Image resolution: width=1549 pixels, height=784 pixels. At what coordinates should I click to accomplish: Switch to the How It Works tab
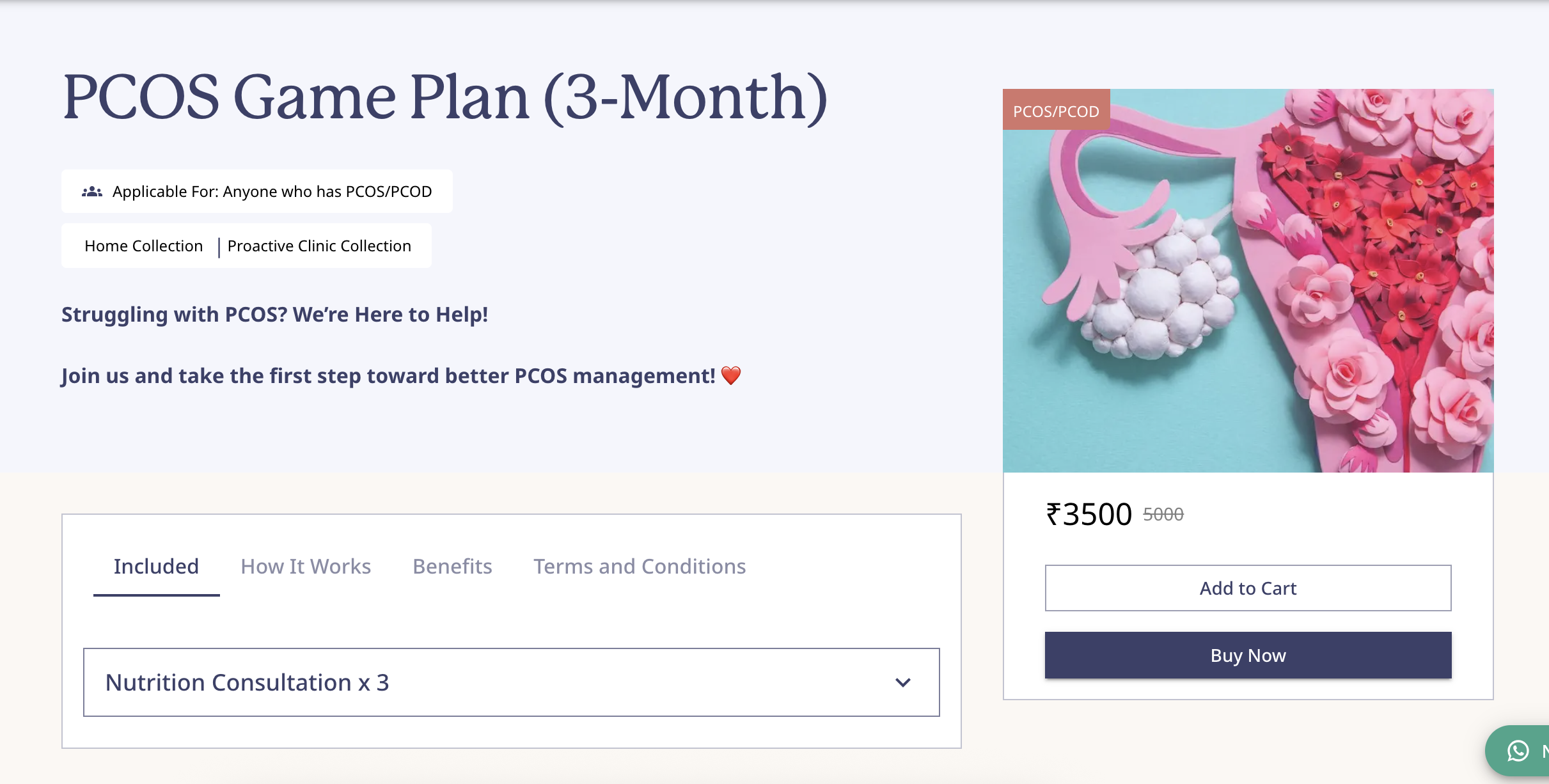(306, 567)
